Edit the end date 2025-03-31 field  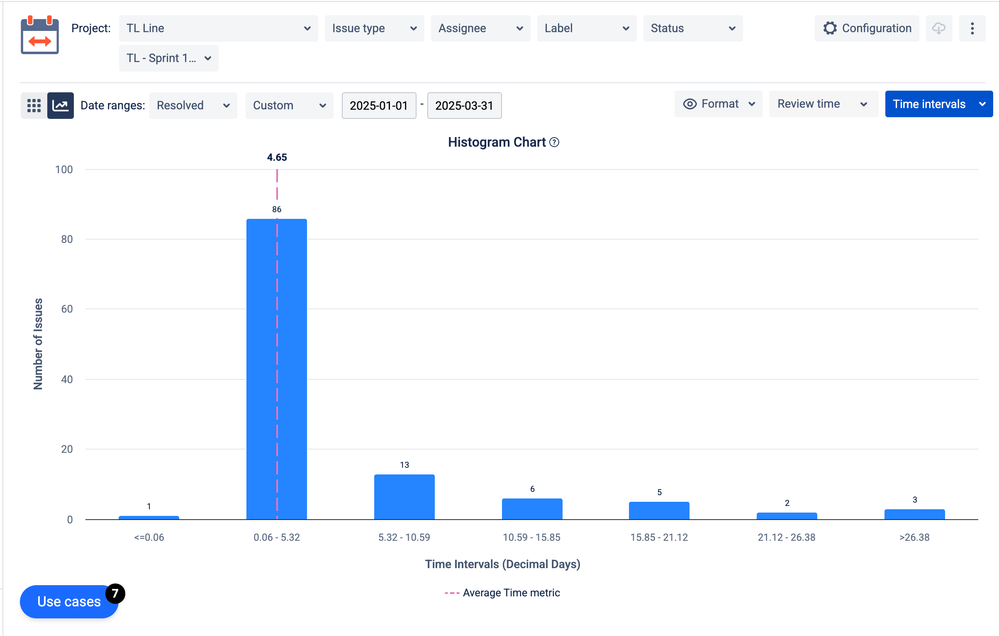[x=464, y=106]
